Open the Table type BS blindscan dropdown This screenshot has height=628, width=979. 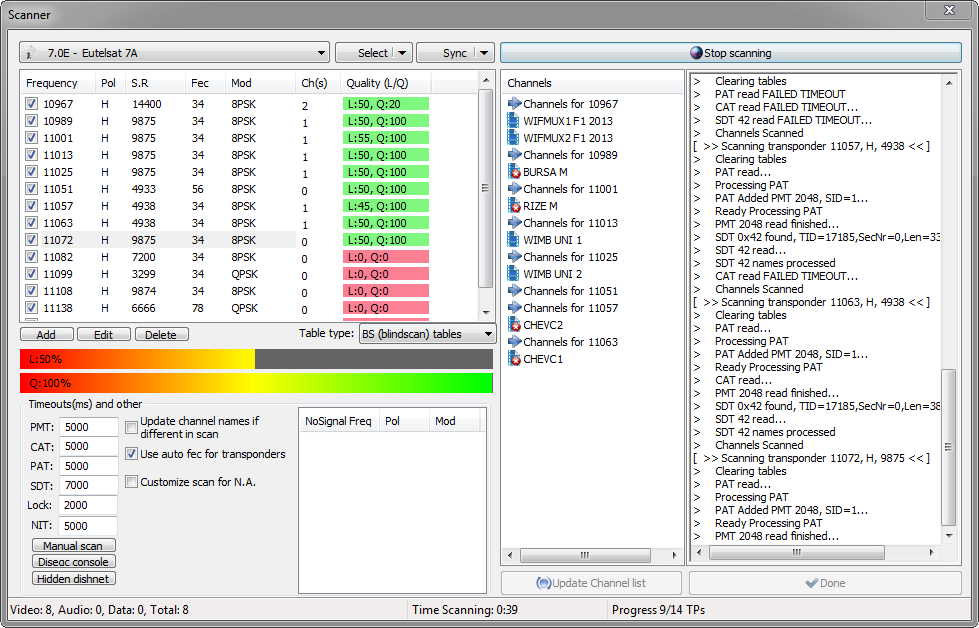428,334
